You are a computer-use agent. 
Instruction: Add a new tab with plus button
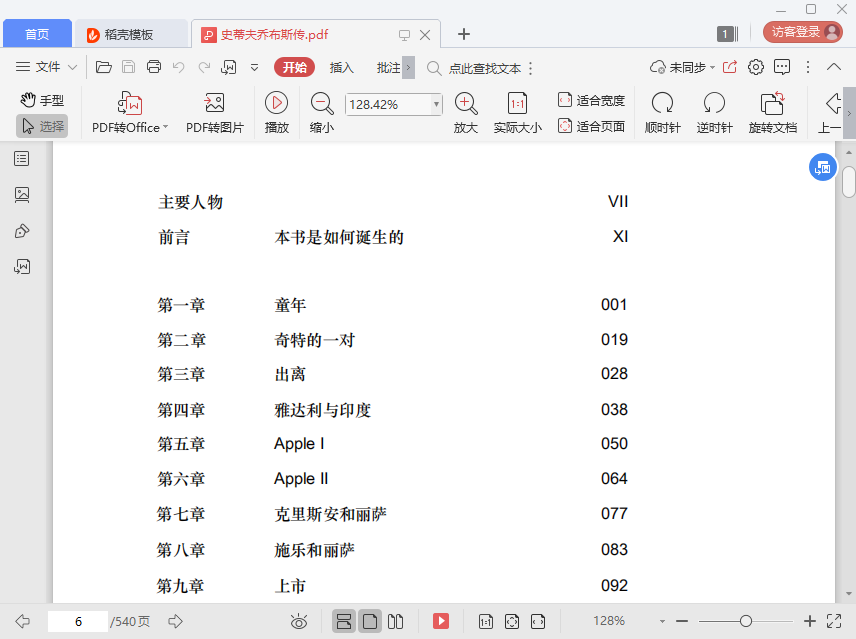tap(463, 34)
